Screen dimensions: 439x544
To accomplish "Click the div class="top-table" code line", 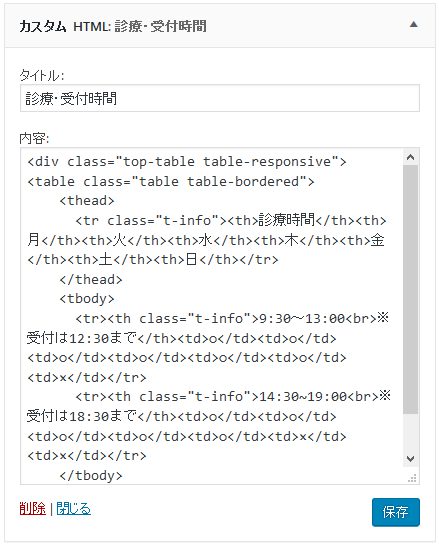I will tap(187, 162).
